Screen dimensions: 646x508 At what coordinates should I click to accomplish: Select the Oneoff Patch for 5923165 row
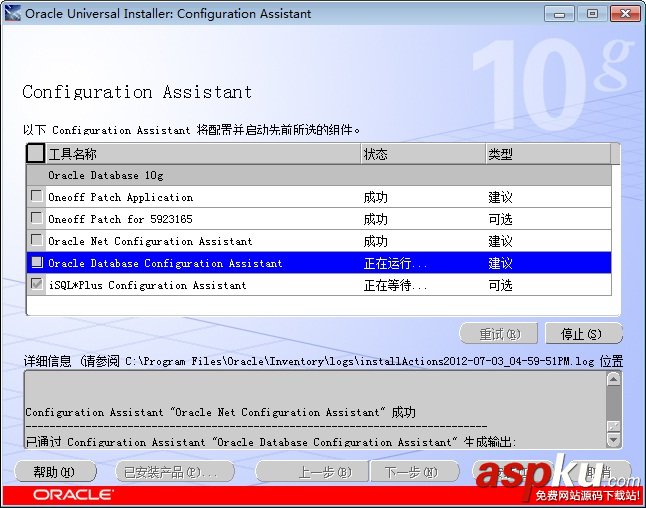click(319, 219)
